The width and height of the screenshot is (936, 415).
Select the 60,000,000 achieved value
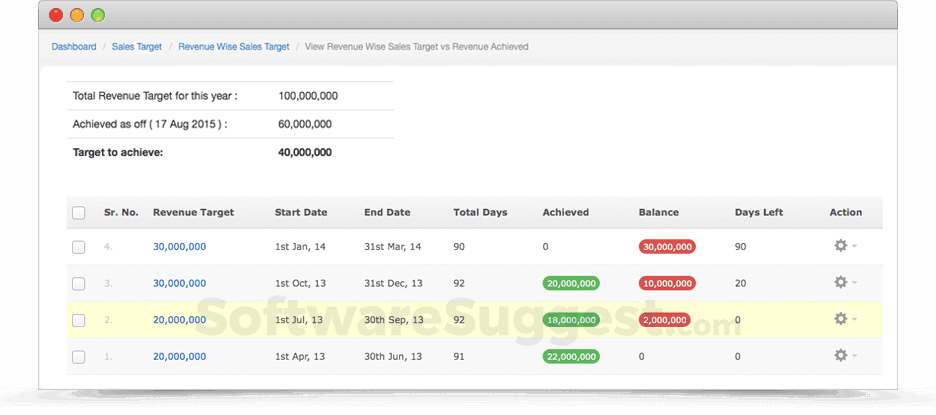coord(305,124)
